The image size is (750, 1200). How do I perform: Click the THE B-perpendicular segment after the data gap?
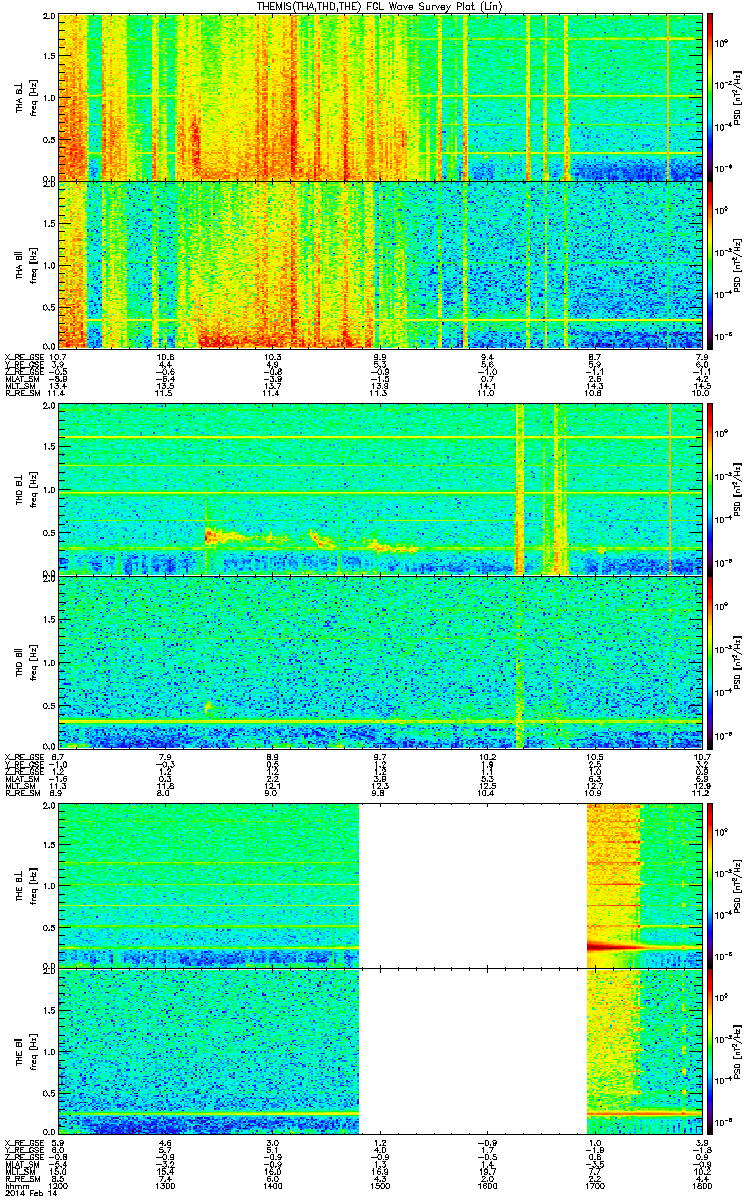643,885
